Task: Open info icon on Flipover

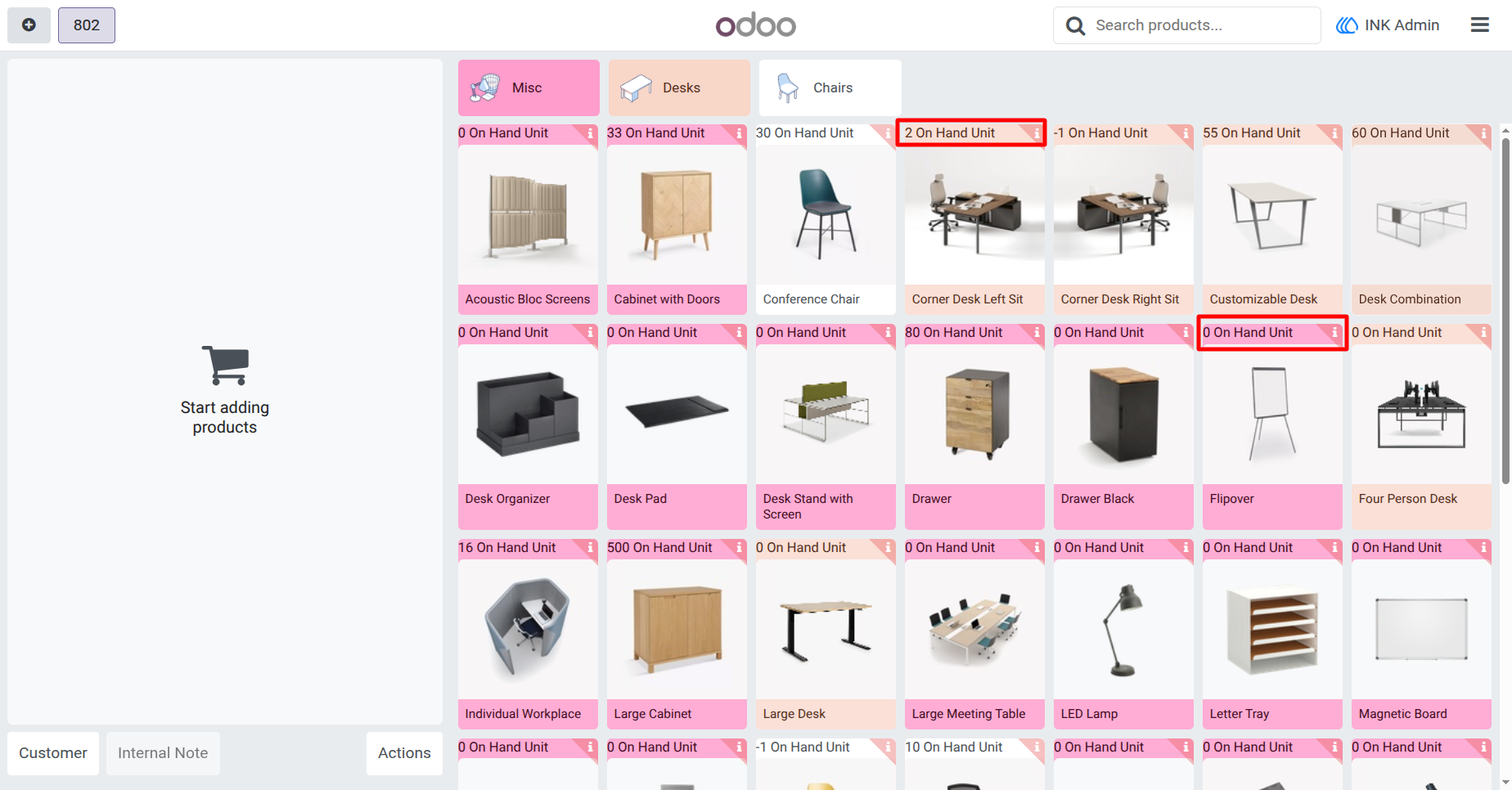Action: [1334, 332]
